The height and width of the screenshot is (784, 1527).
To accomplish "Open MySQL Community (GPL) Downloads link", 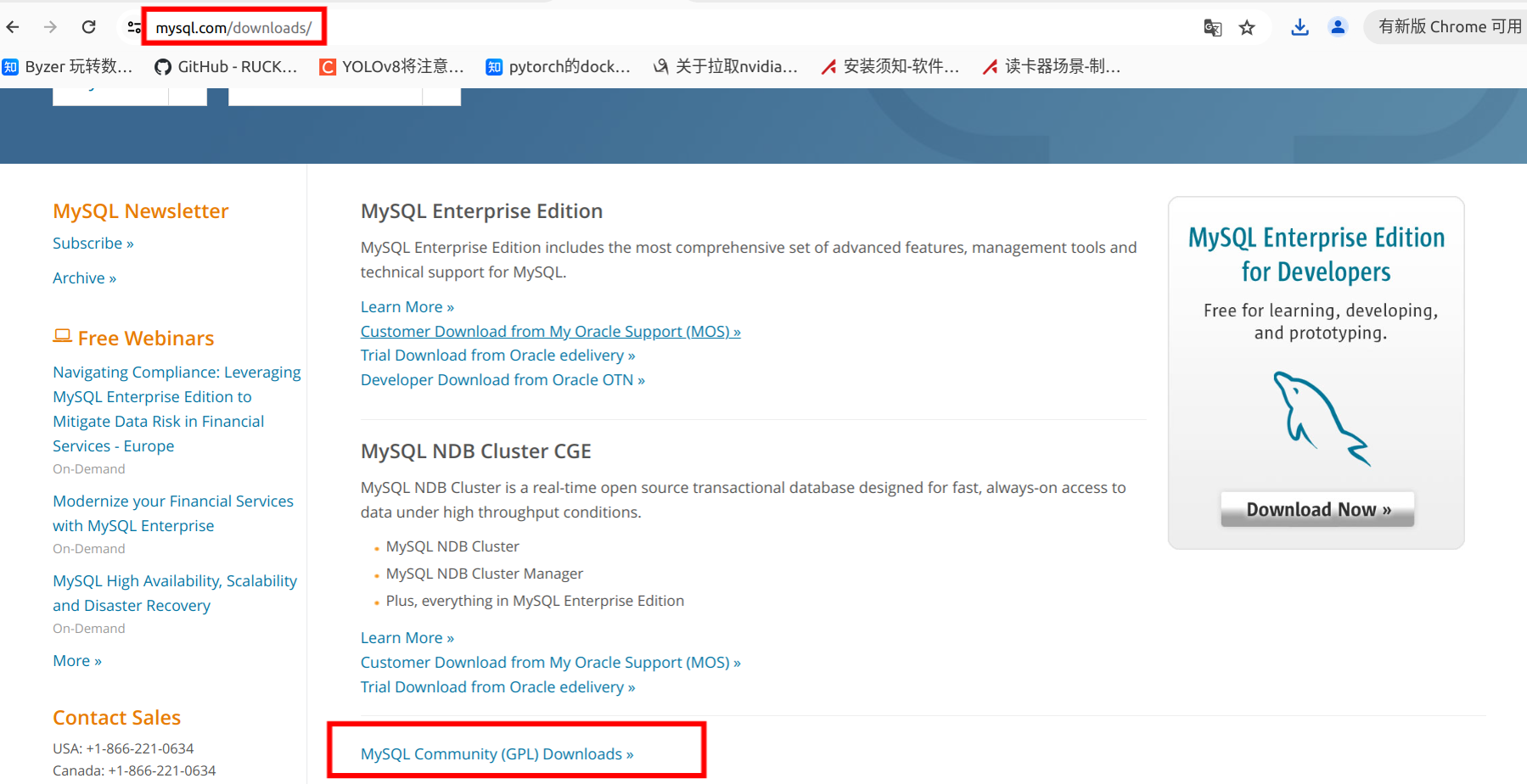I will point(497,754).
